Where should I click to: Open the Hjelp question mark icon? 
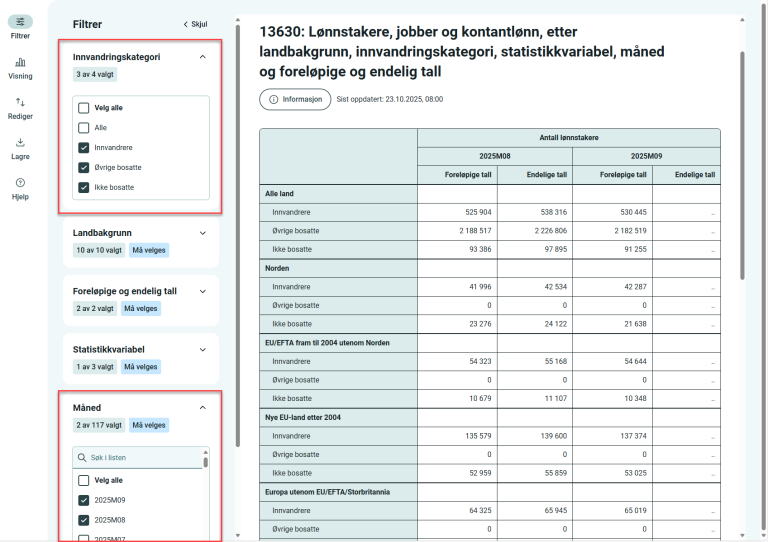(x=20, y=183)
